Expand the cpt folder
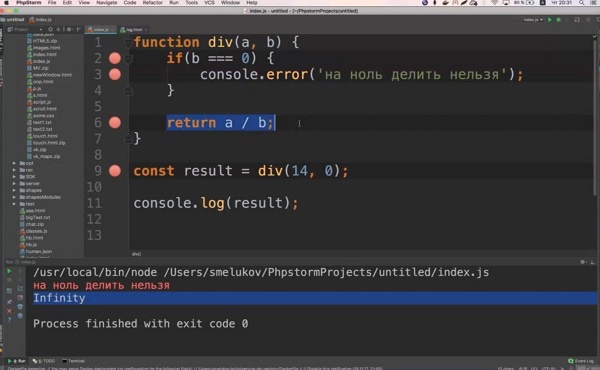This screenshot has height=370, width=600. (14, 163)
